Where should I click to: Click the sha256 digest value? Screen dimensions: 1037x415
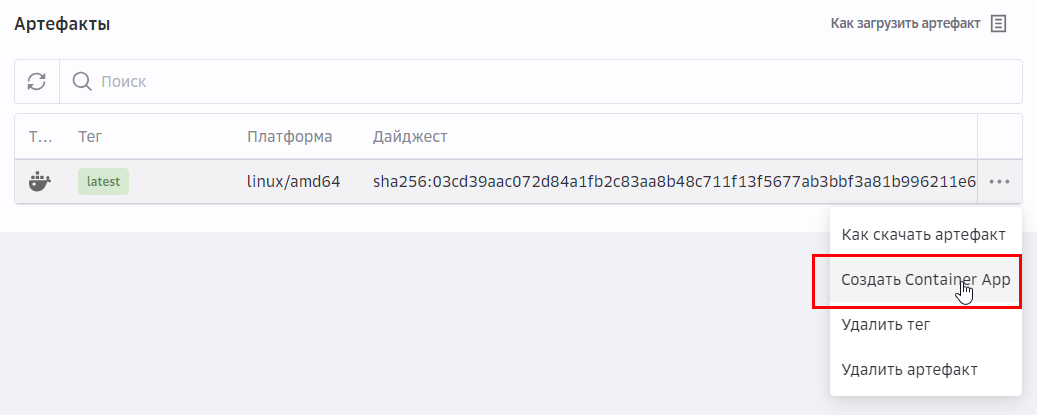[674, 182]
